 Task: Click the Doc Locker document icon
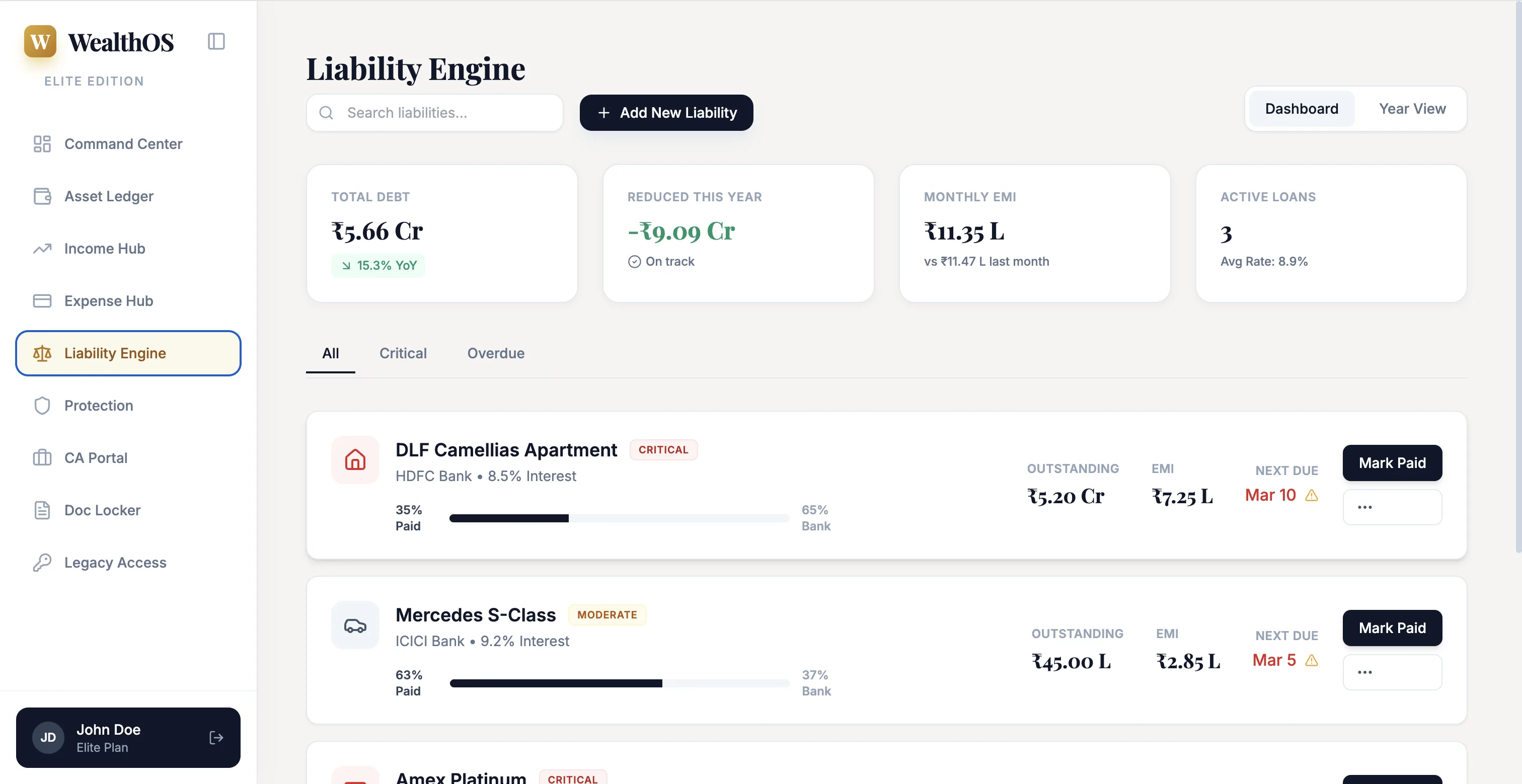pyautogui.click(x=42, y=510)
